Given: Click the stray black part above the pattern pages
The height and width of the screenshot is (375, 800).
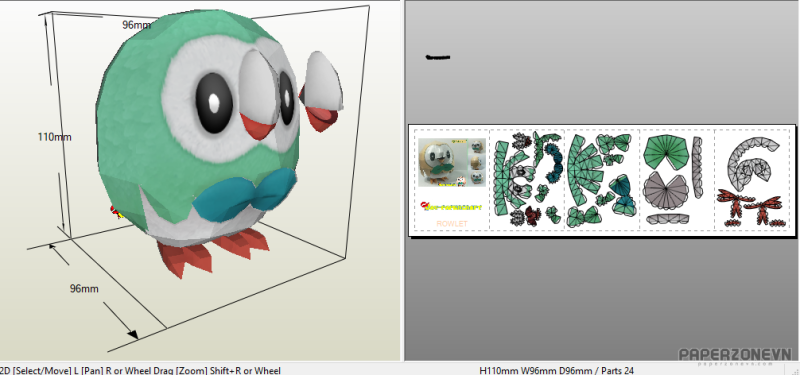Looking at the screenshot, I should tap(438, 57).
